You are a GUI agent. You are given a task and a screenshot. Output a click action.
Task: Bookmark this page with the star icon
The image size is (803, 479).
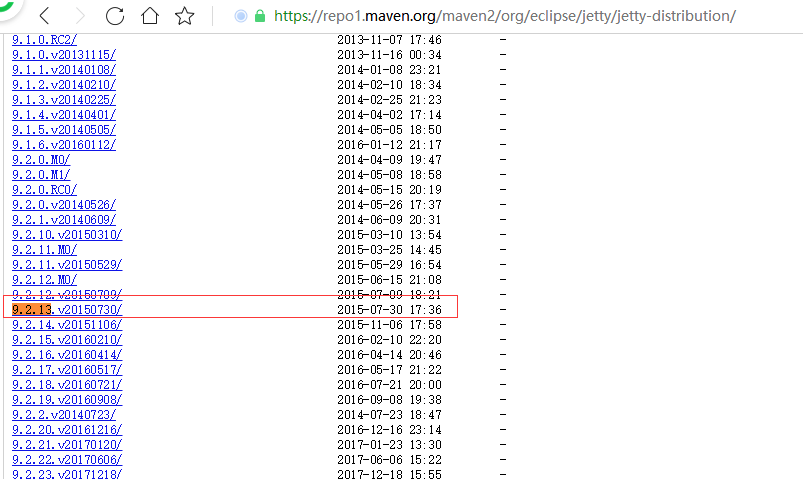pos(184,16)
